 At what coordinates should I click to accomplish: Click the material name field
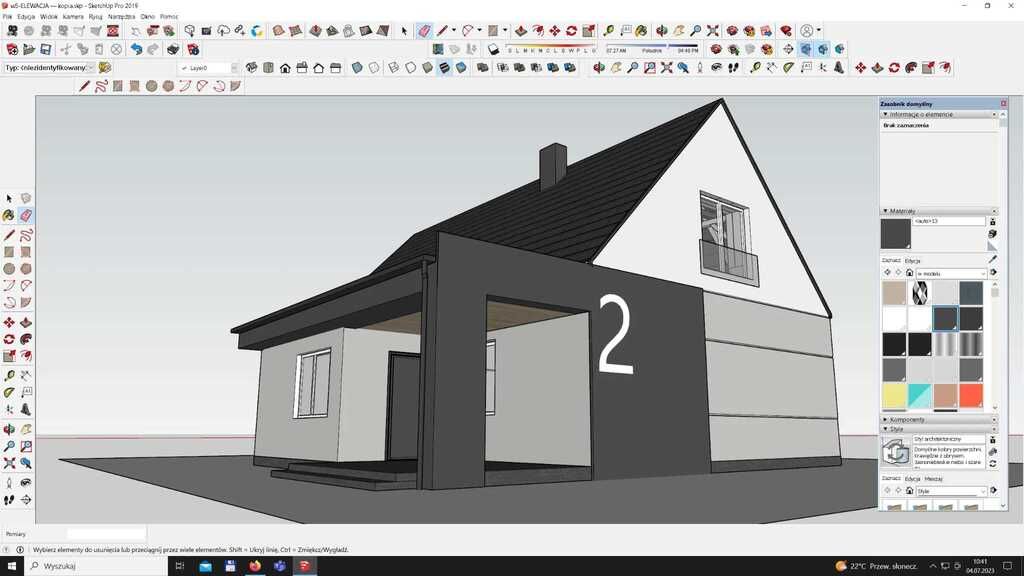(x=948, y=221)
